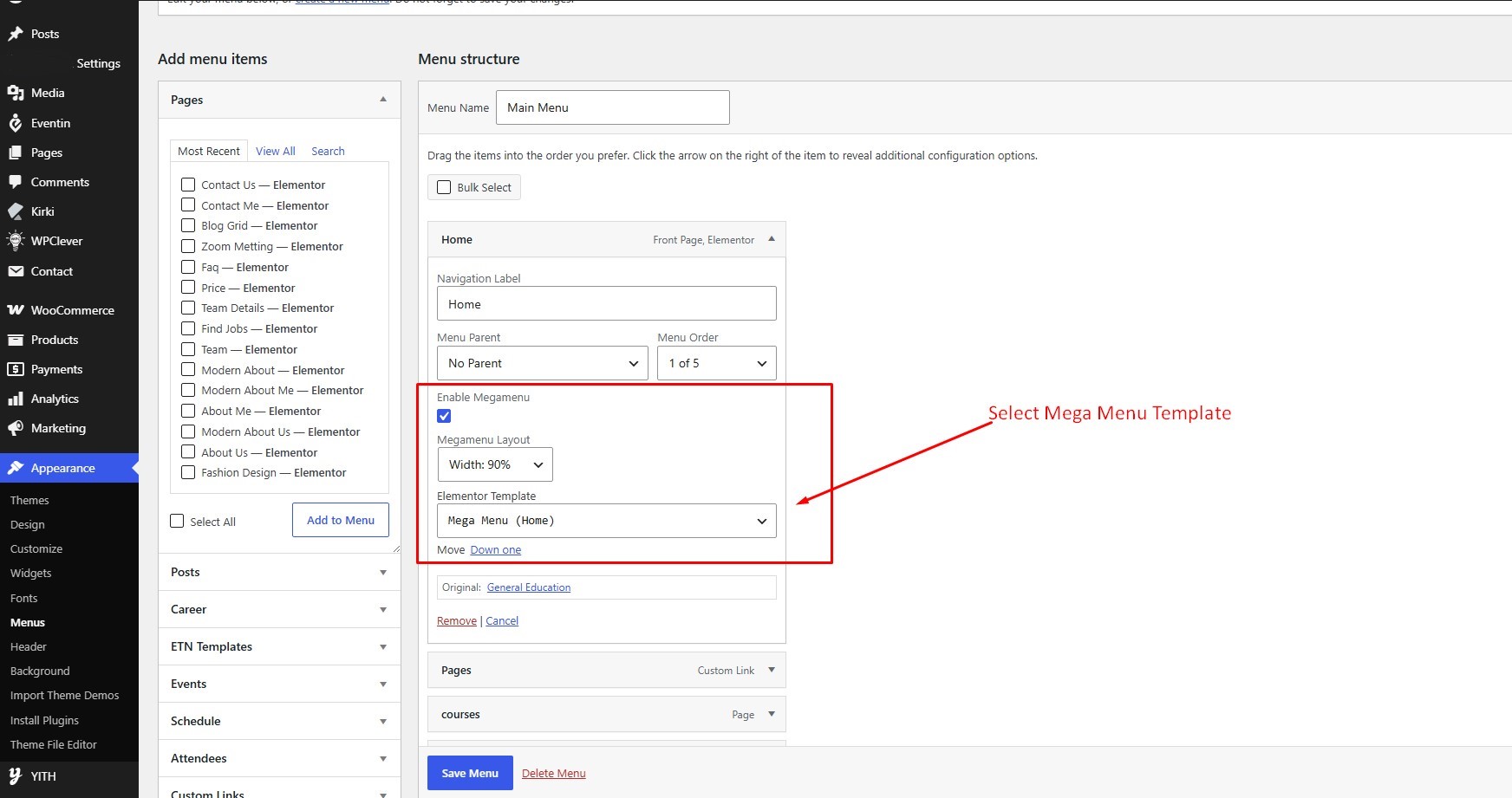Click the Posts pin icon in sidebar

click(16, 34)
